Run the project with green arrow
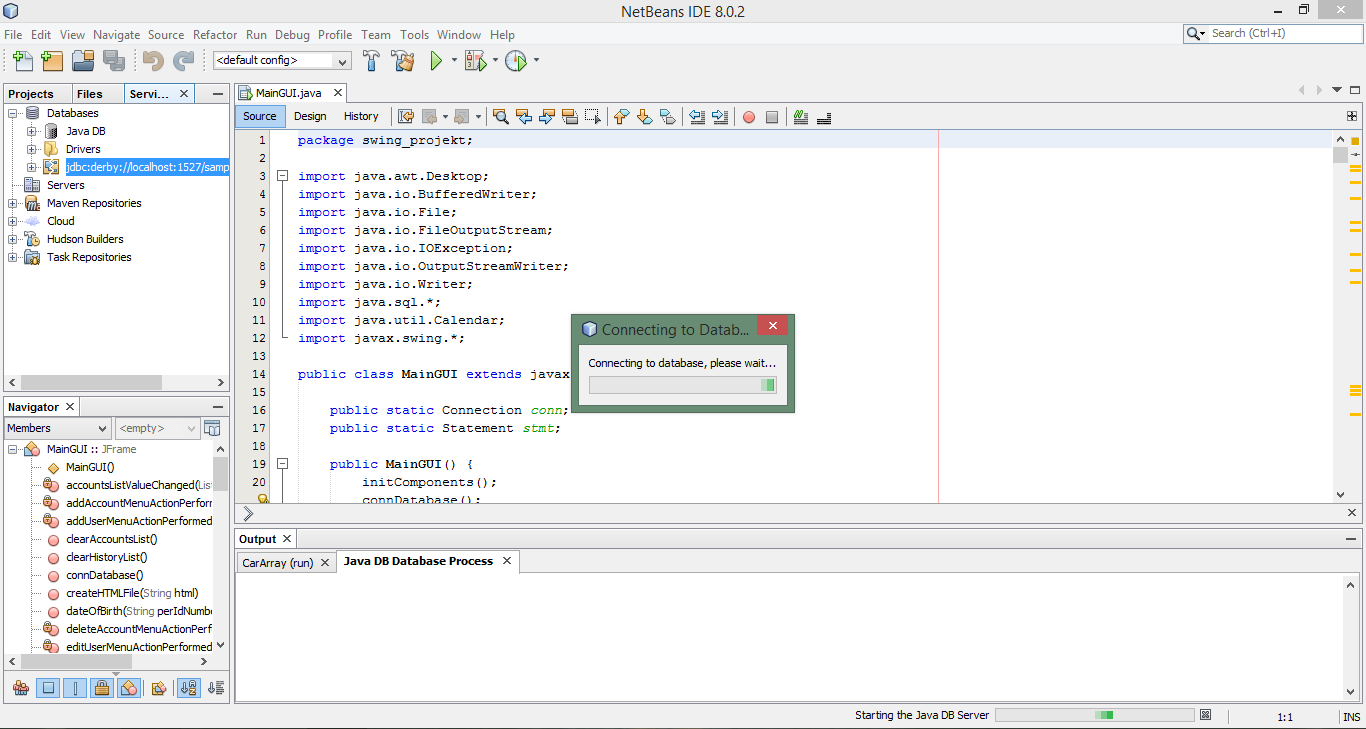This screenshot has width=1366, height=729. (436, 61)
